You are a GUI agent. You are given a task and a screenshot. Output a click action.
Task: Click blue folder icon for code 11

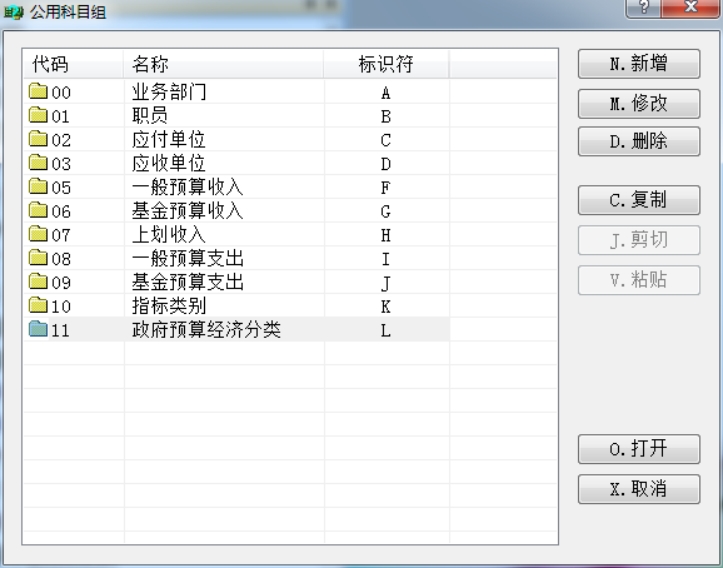pos(38,329)
